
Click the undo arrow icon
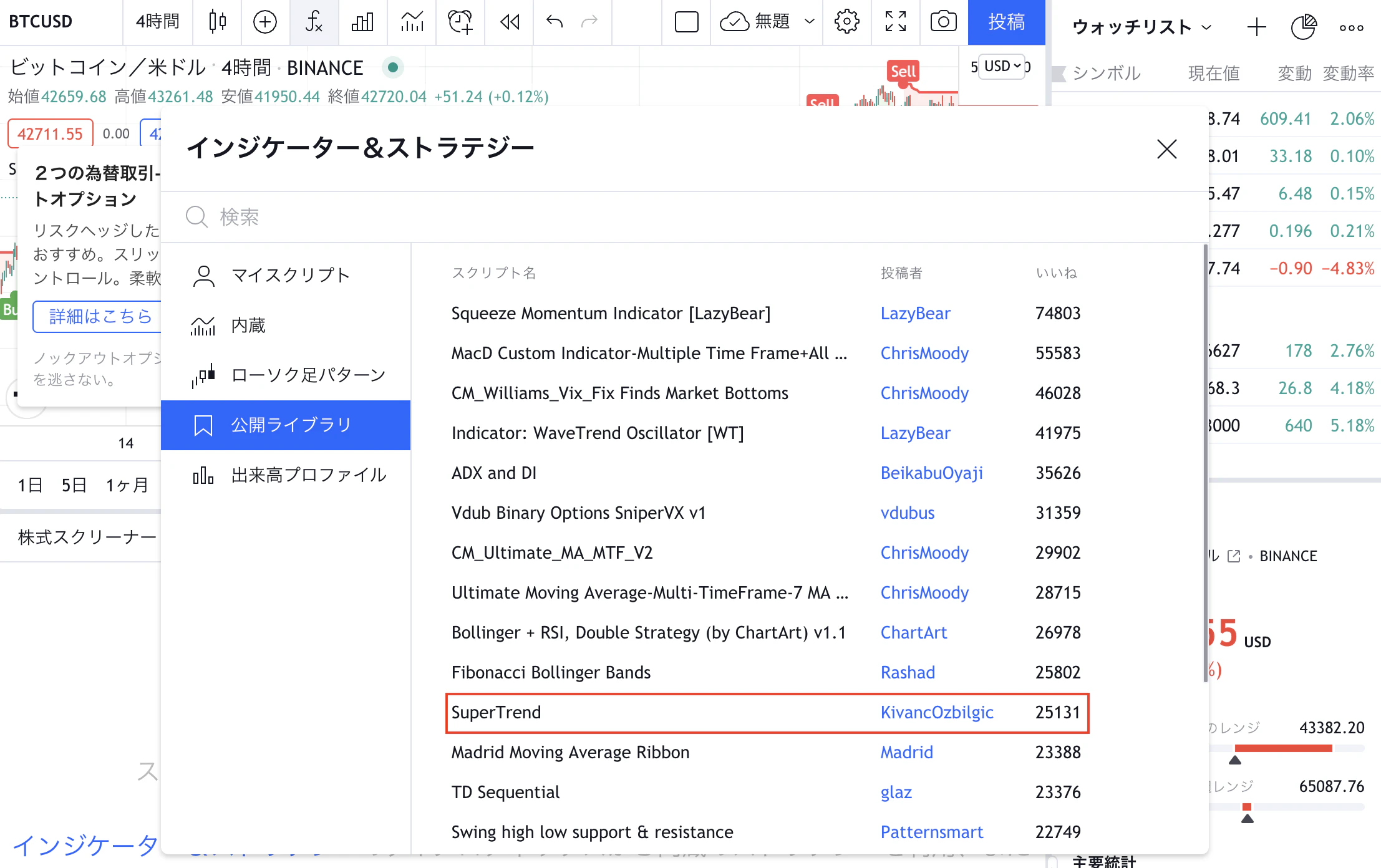[x=553, y=22]
